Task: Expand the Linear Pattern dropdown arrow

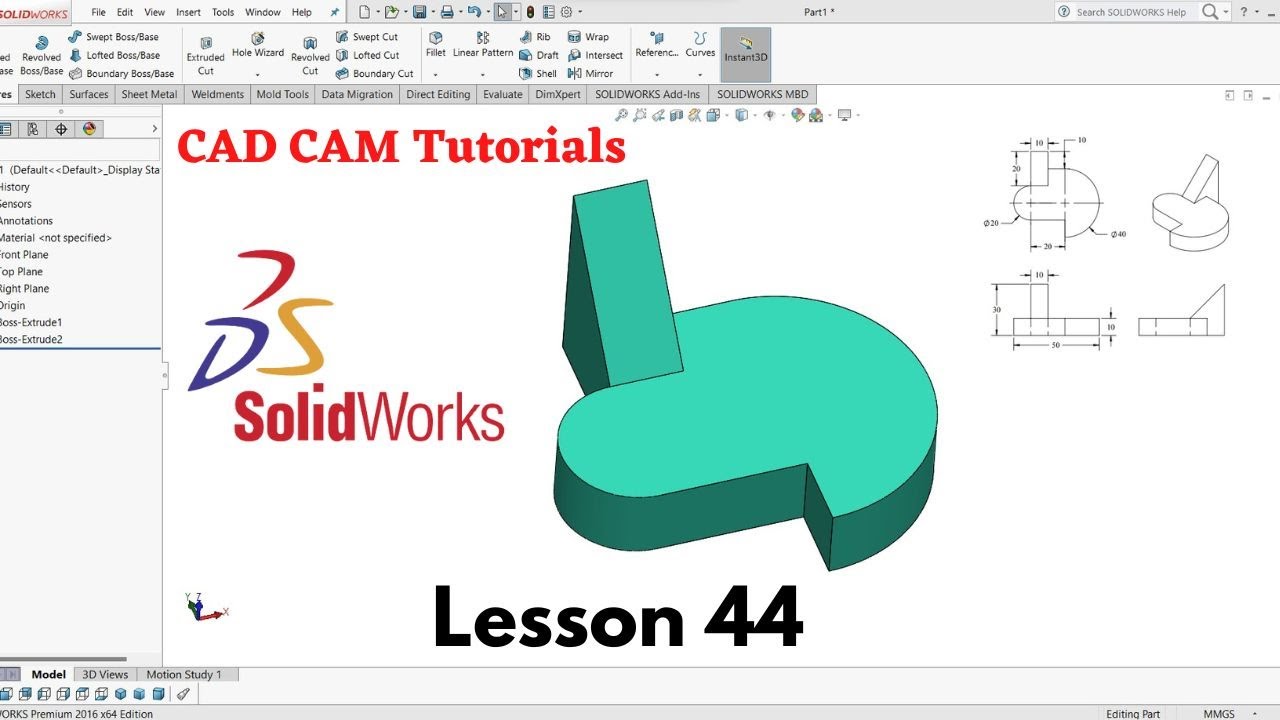Action: click(x=483, y=75)
